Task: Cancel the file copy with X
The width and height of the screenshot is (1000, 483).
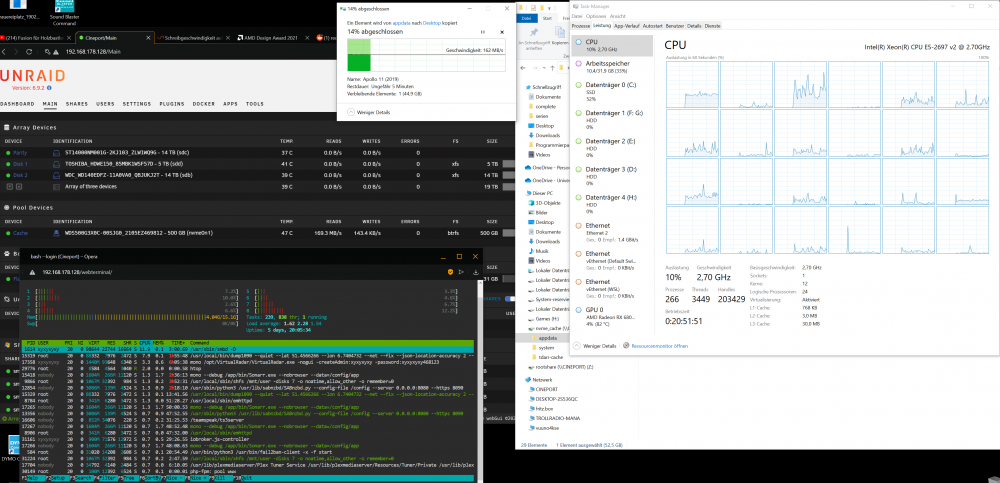Action: (502, 31)
